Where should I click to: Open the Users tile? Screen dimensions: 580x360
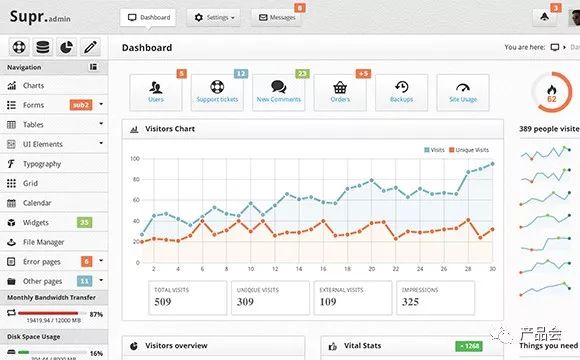pos(156,92)
